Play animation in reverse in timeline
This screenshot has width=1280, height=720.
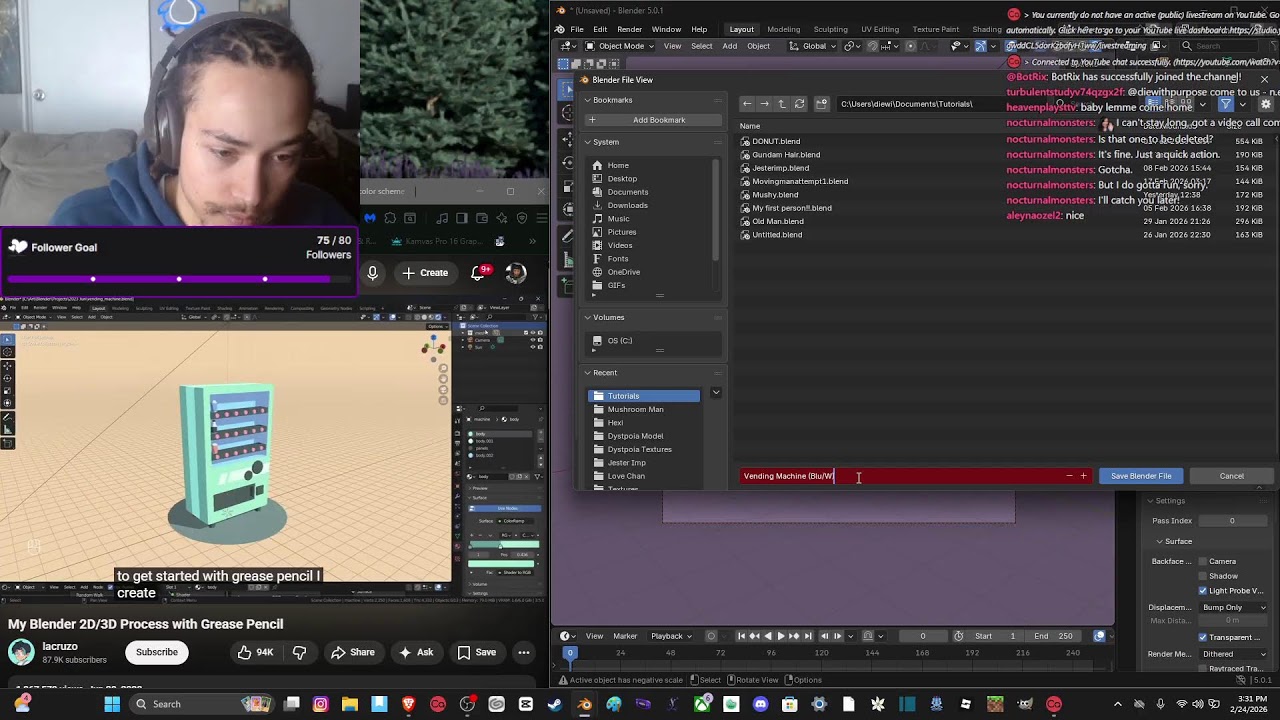[768, 636]
